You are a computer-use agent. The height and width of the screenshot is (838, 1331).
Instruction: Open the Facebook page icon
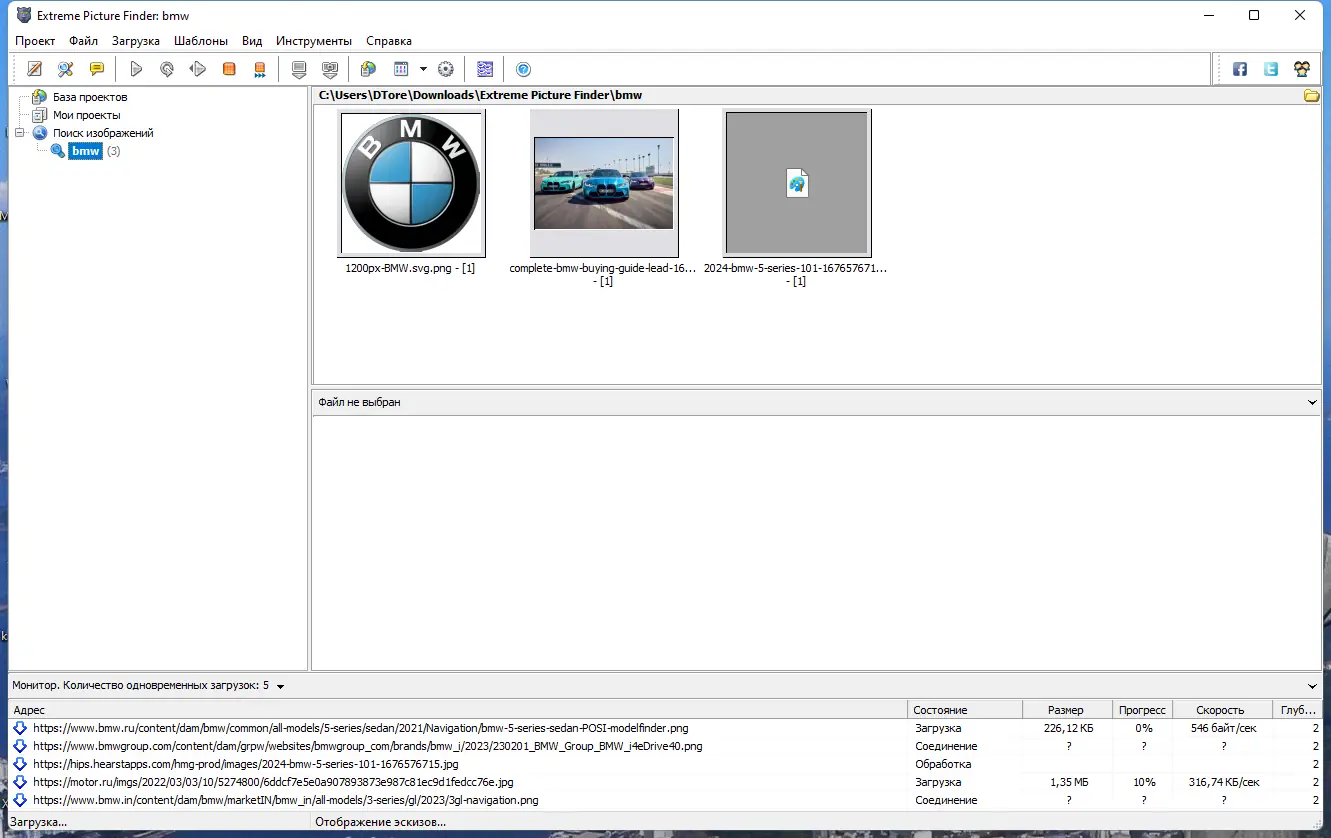[x=1240, y=69]
